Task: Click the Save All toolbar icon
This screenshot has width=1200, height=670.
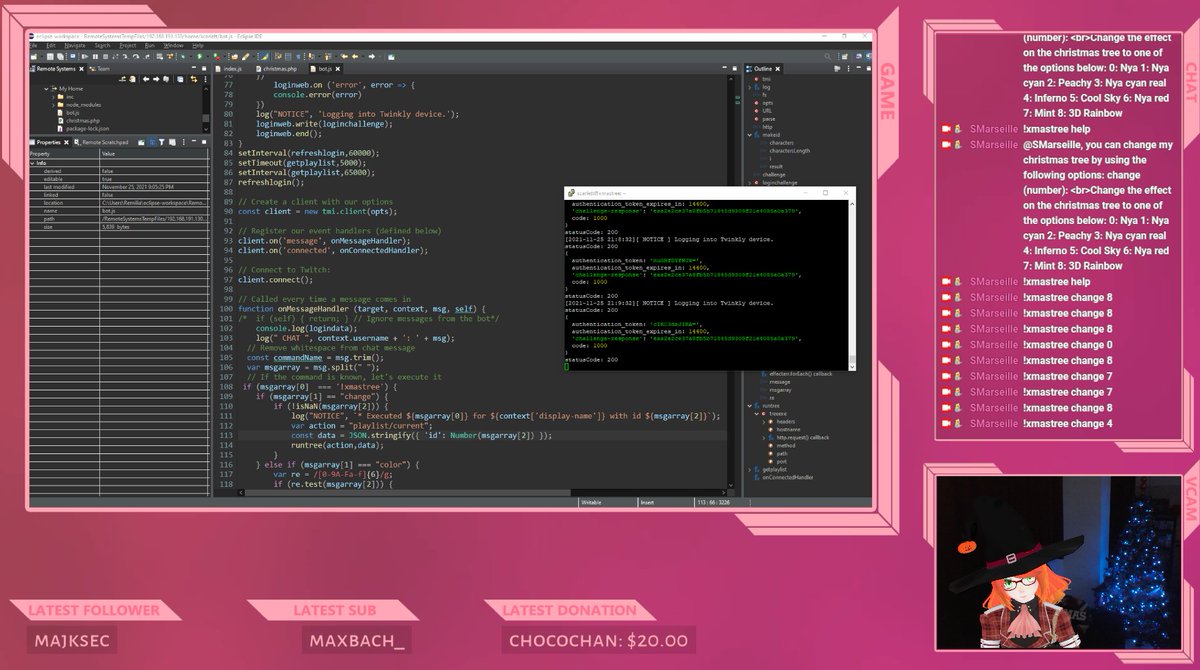Action: point(60,56)
